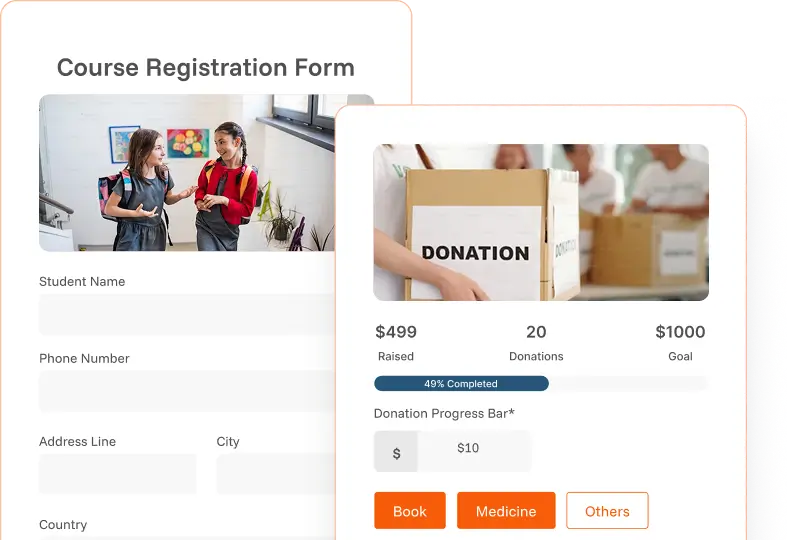The image size is (787, 540).
Task: Click the Course Registration Form title
Action: click(206, 67)
